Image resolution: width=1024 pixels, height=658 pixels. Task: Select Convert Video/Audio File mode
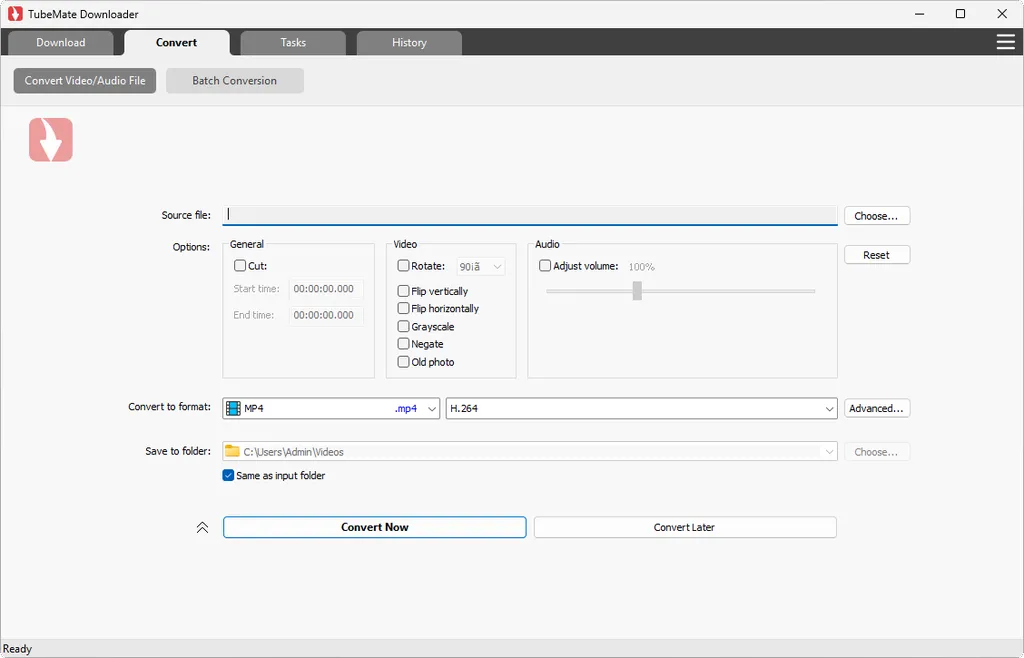[85, 81]
